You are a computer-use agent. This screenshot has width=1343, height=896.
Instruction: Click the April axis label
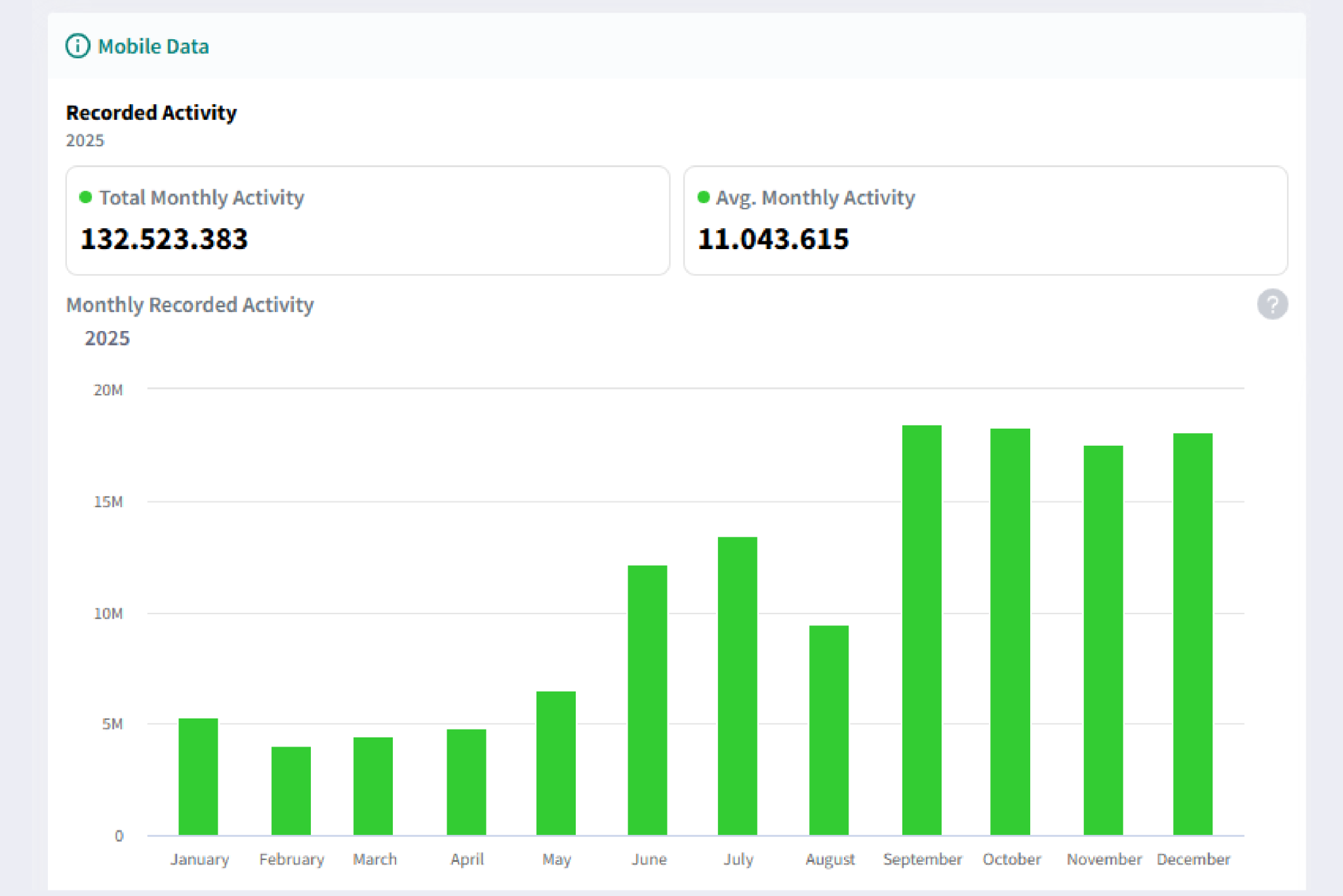point(467,859)
